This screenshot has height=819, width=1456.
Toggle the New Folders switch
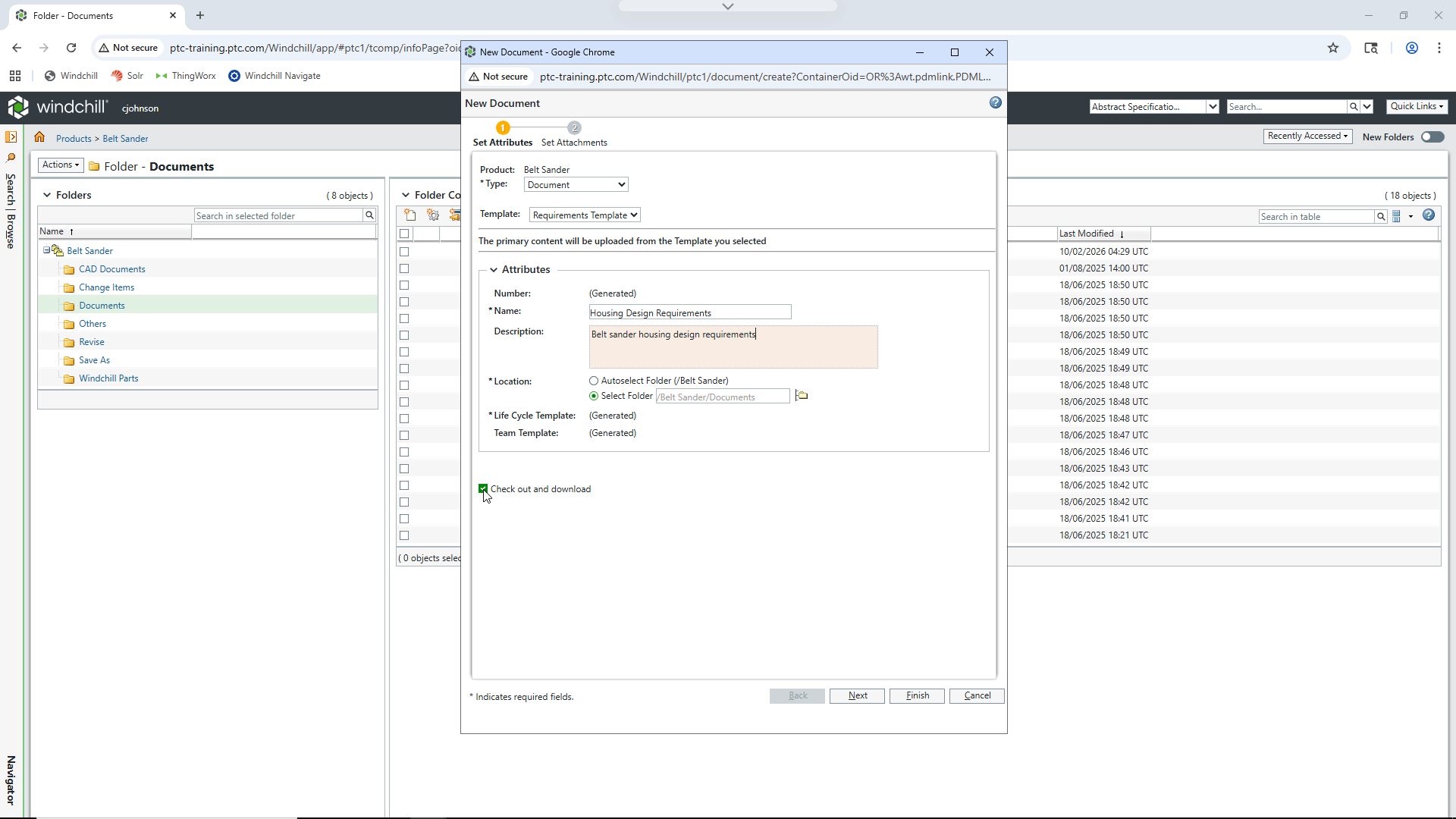[1432, 137]
